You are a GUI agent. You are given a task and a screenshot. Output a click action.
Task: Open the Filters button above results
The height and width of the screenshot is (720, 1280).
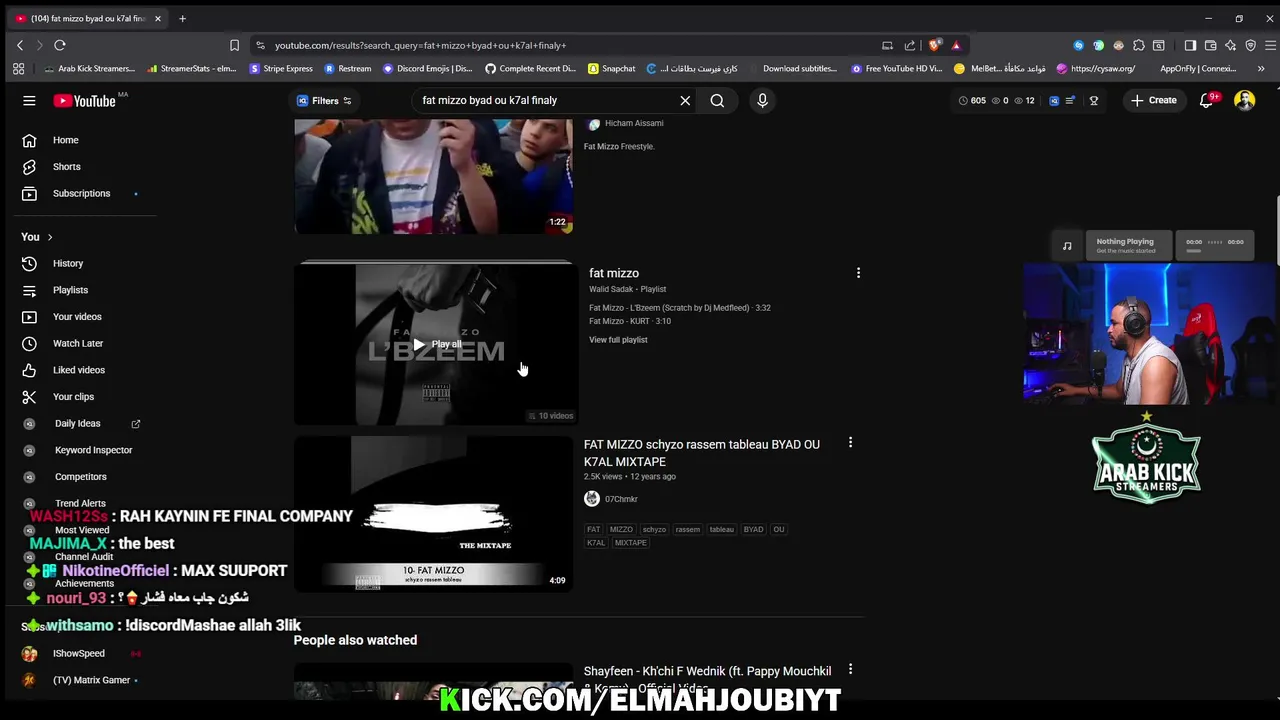coord(325,100)
